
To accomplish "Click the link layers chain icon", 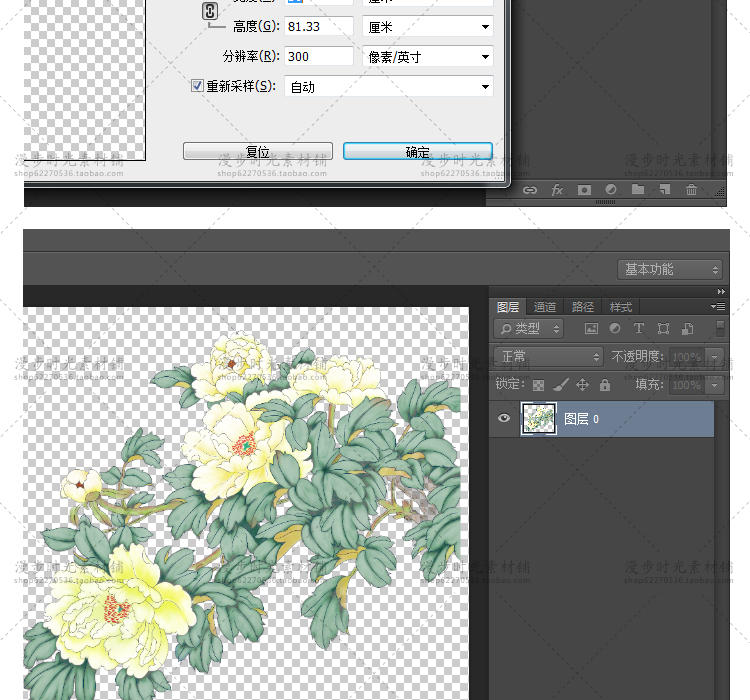I will (x=530, y=190).
